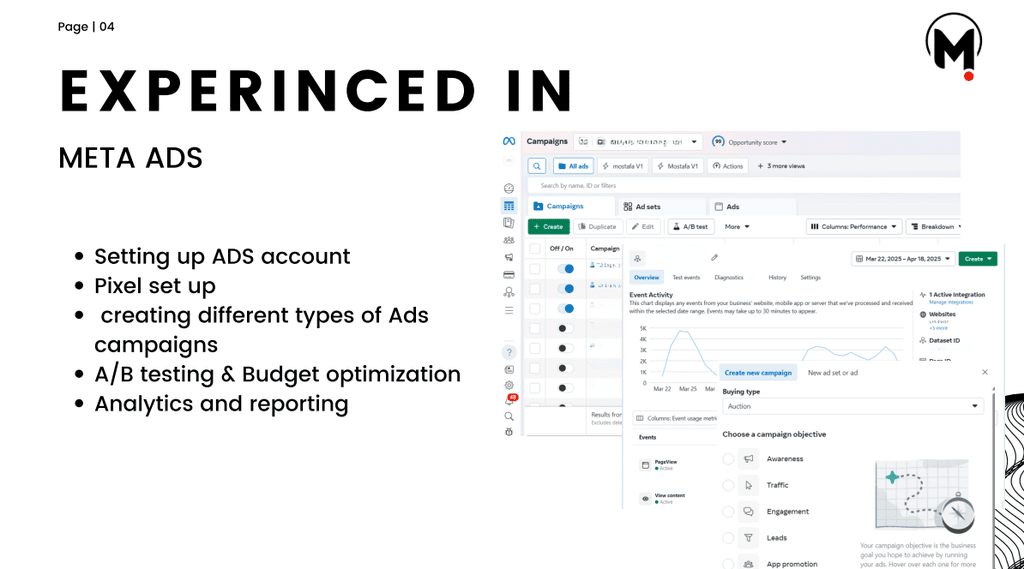Open the More dropdown in toolbar
The image size is (1024, 569).
(737, 227)
